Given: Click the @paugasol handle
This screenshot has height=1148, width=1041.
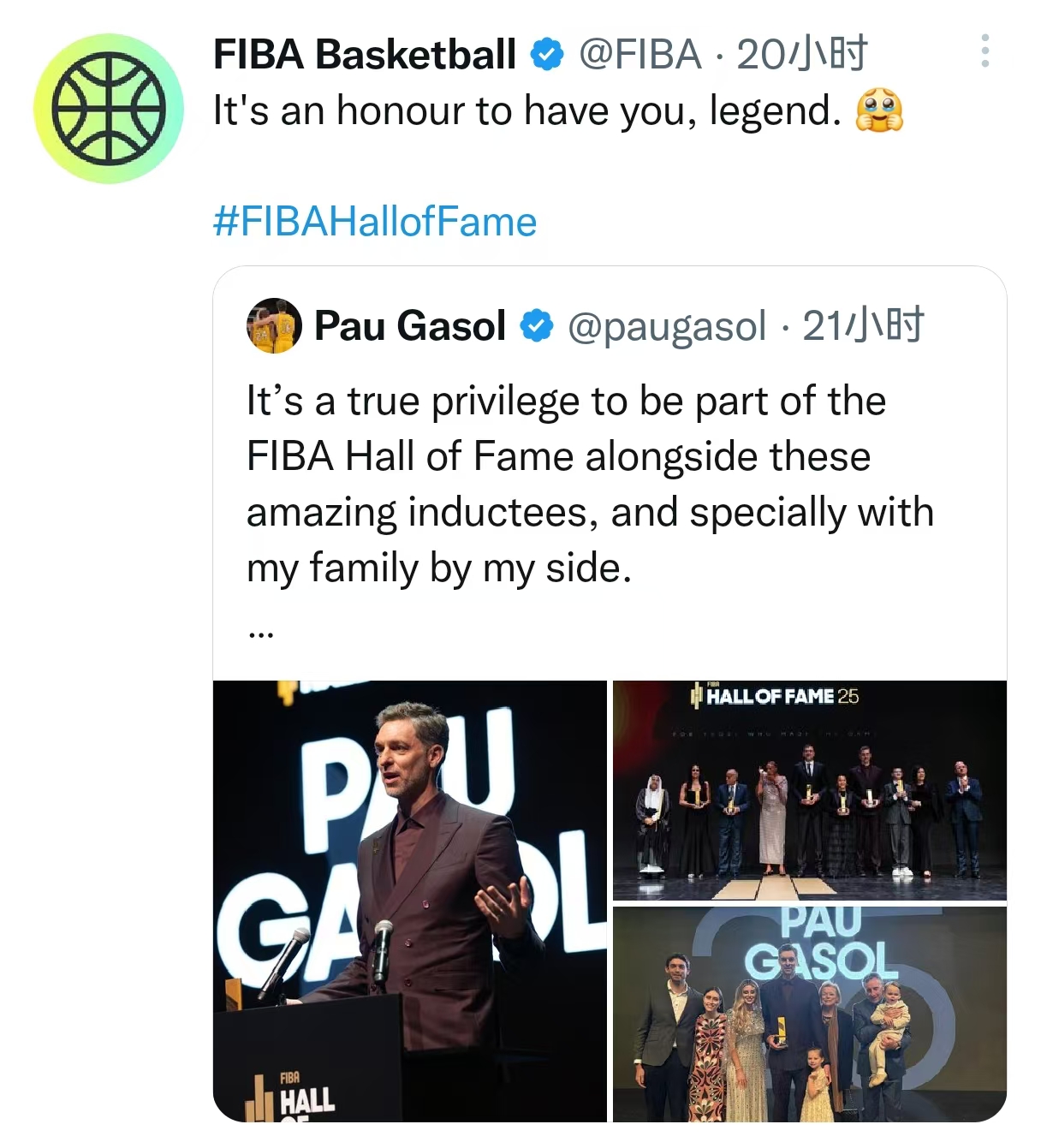Looking at the screenshot, I should point(667,326).
